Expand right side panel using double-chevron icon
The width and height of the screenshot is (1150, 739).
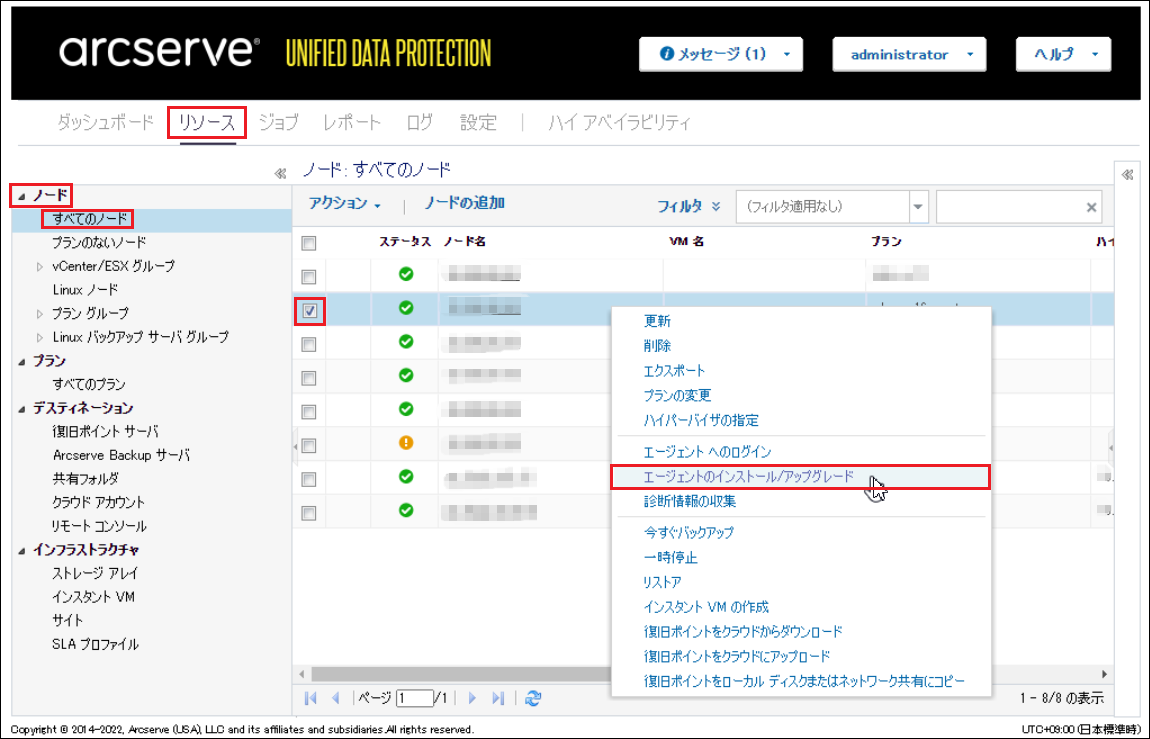tap(1127, 174)
